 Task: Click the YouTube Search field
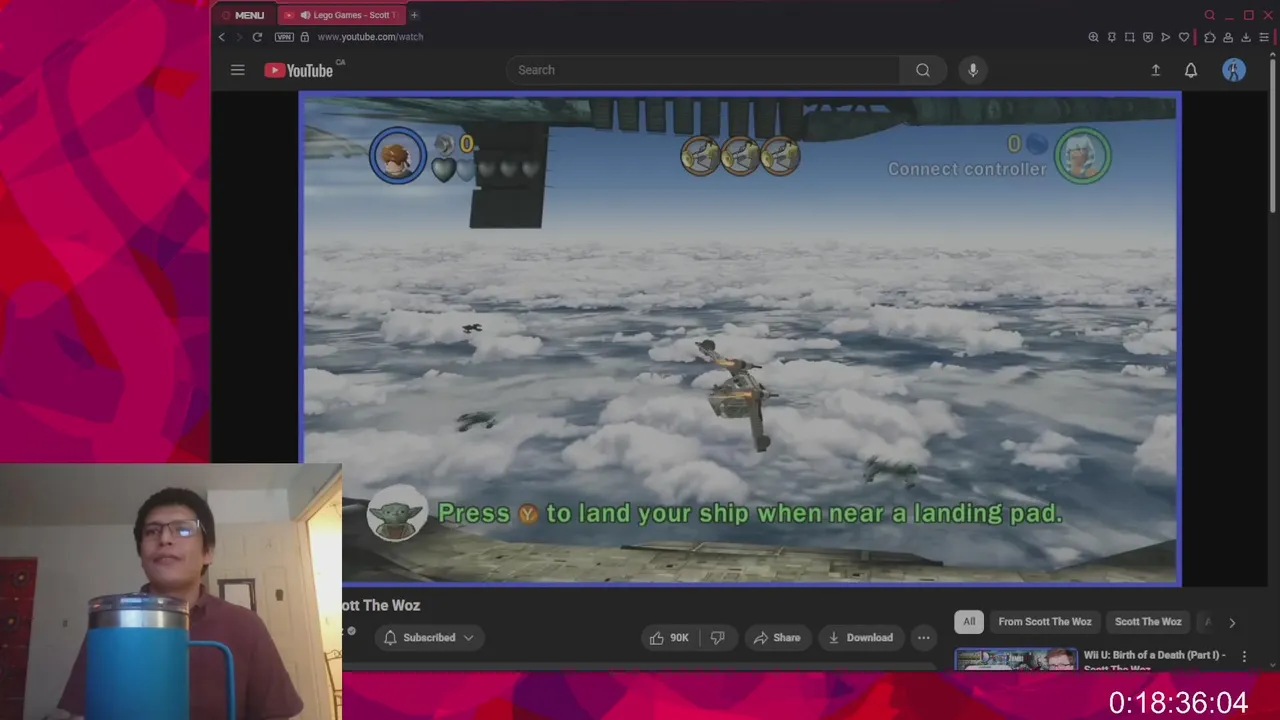tap(703, 70)
